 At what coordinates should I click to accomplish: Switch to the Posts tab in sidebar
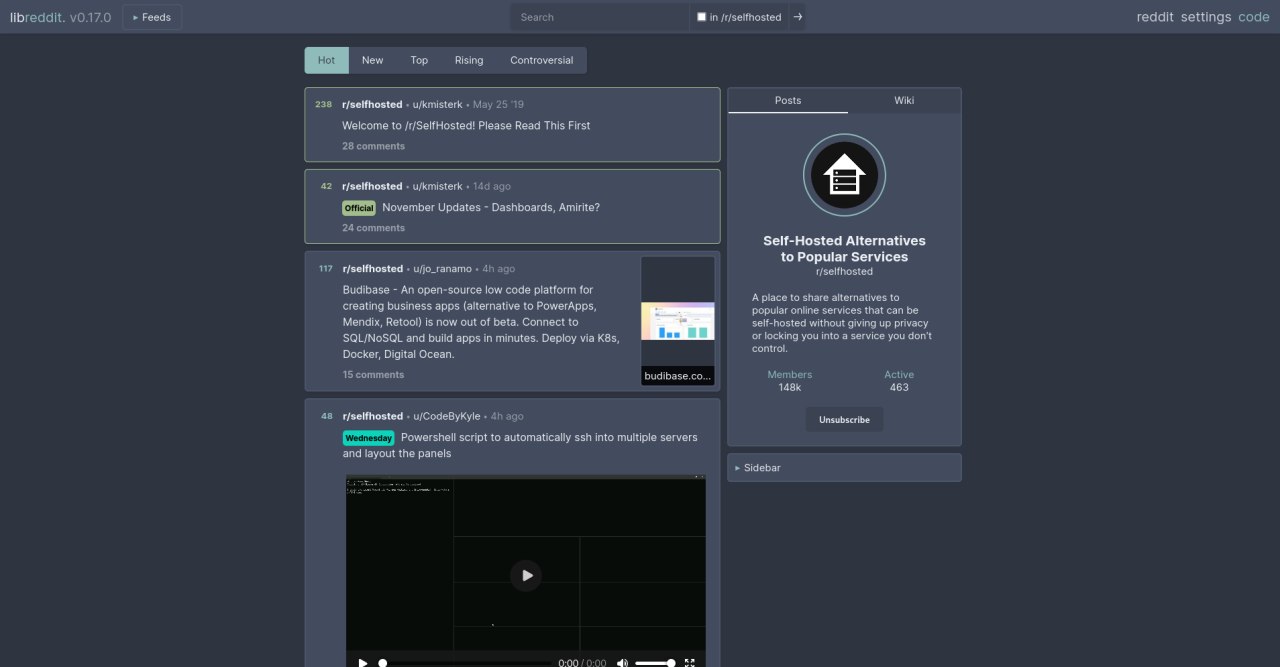(788, 100)
